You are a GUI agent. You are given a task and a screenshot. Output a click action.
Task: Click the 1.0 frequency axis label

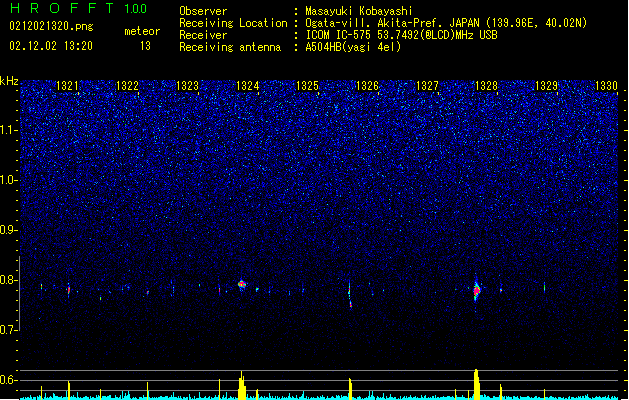(8, 180)
